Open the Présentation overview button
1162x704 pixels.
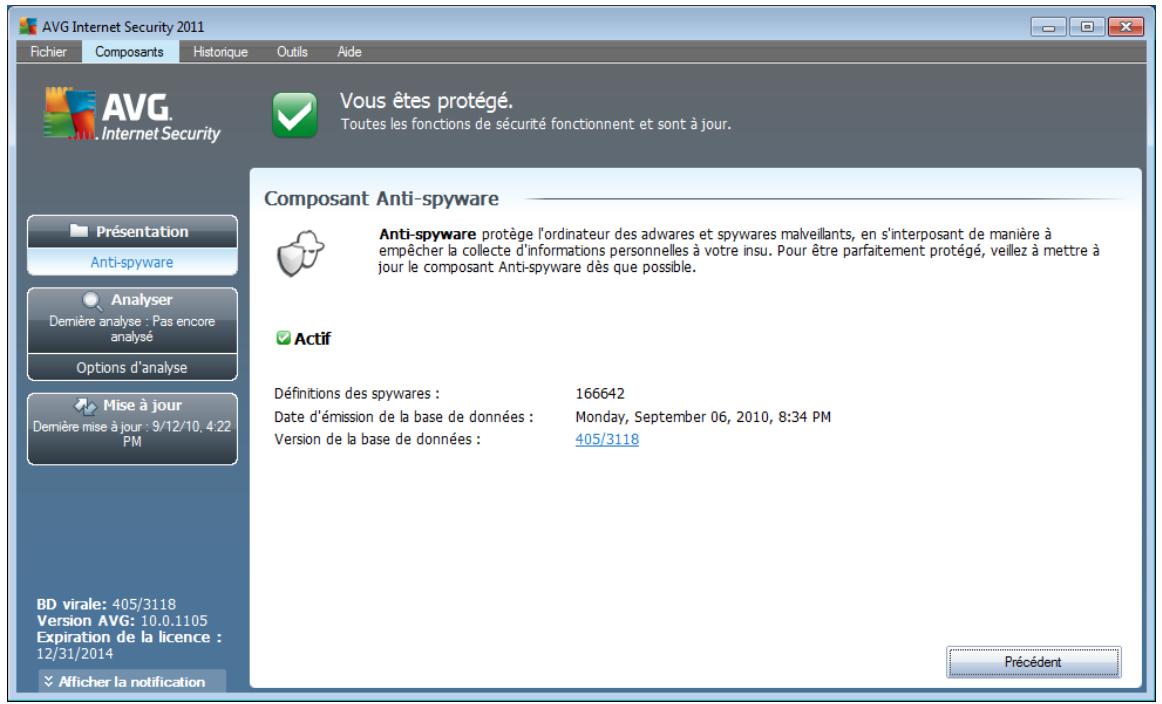click(x=132, y=232)
